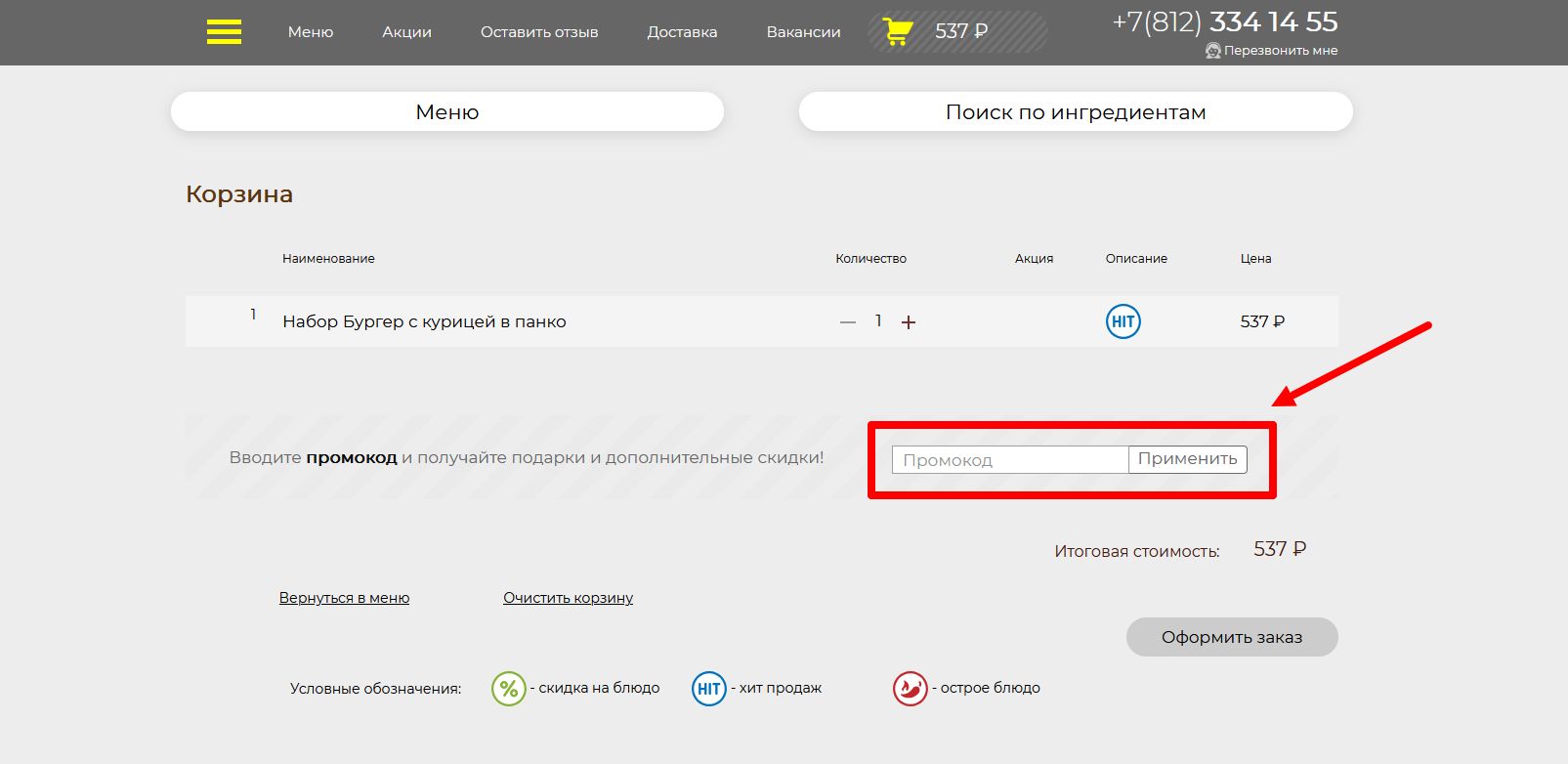The image size is (1568, 764).
Task: Select the large white Меню tab button
Action: (447, 112)
